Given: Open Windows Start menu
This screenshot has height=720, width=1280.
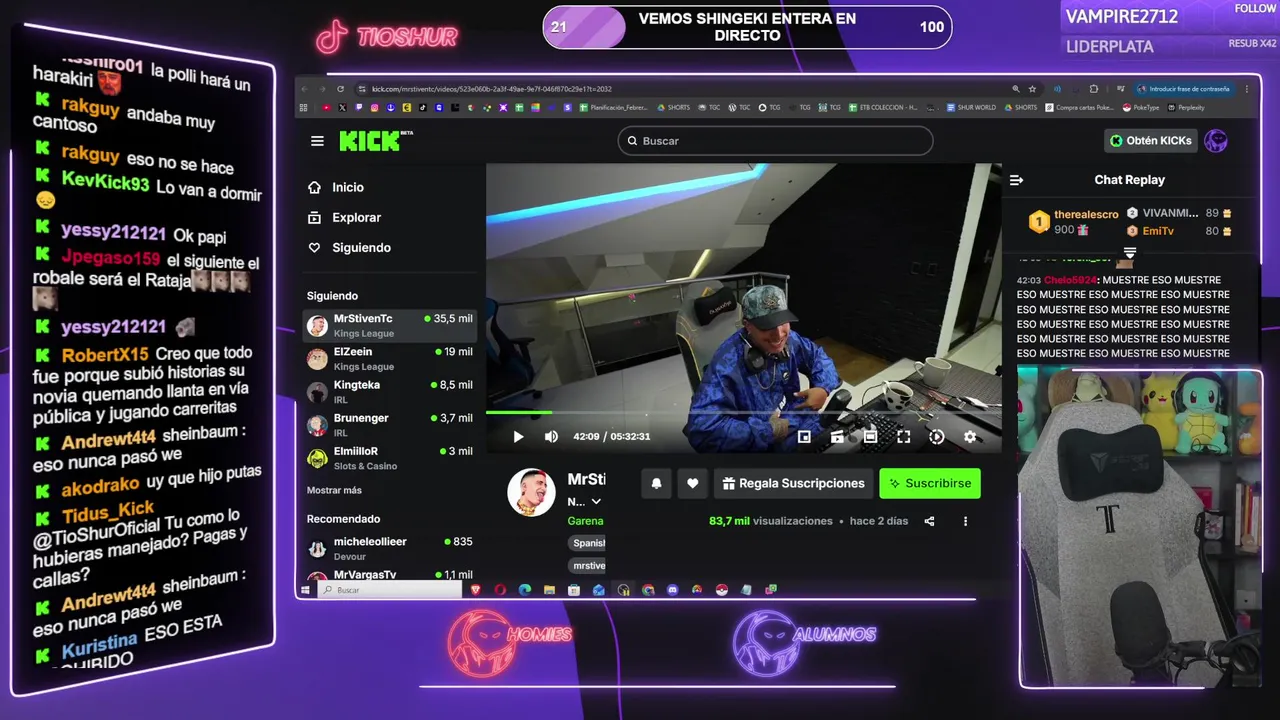Looking at the screenshot, I should [x=304, y=590].
